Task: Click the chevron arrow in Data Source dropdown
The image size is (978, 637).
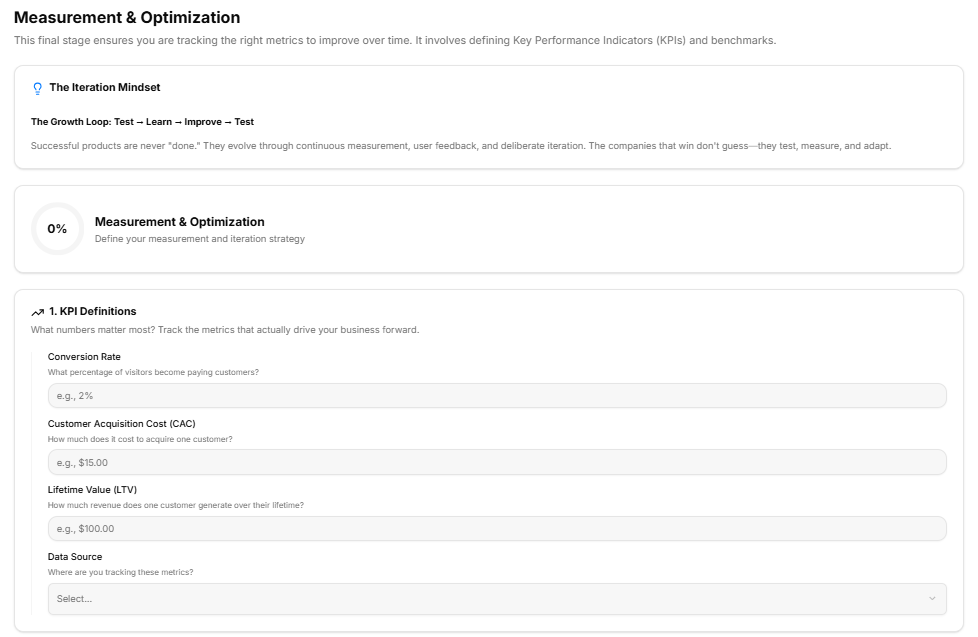Action: click(x=932, y=599)
